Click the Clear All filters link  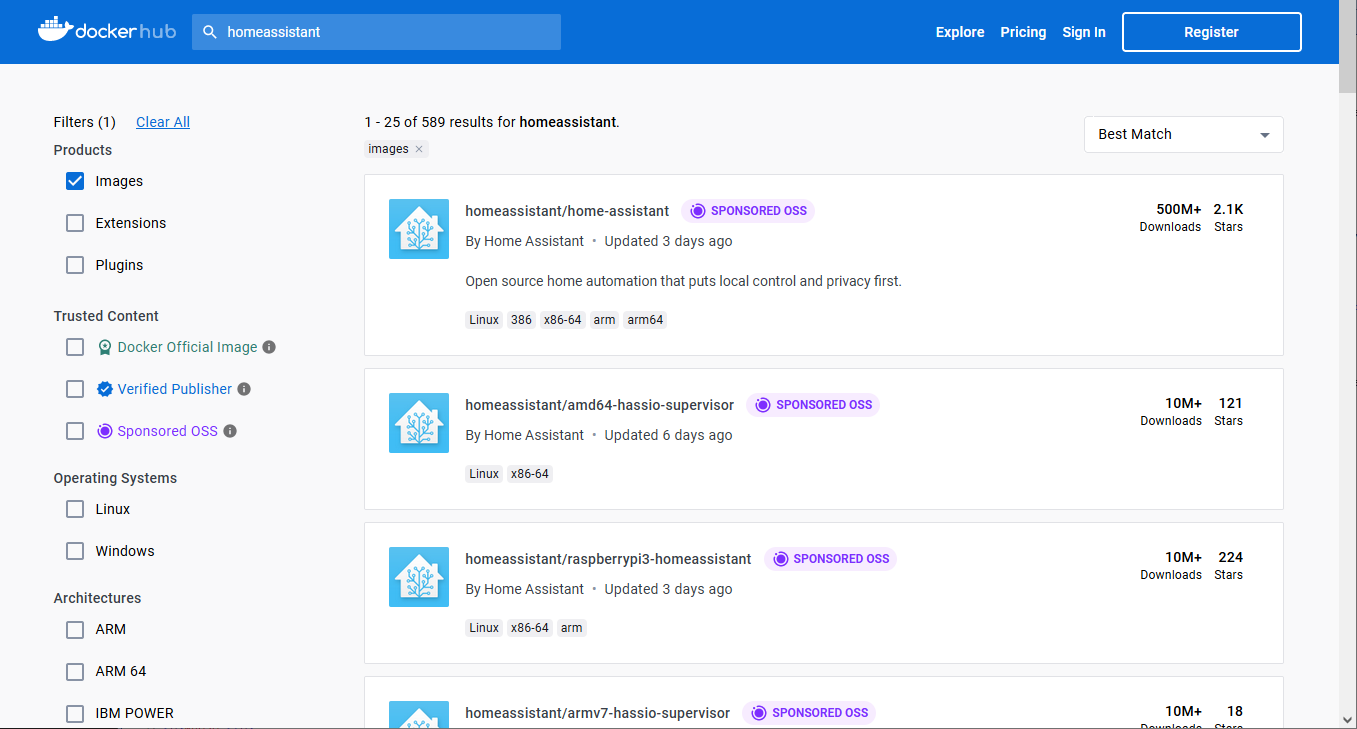[163, 122]
